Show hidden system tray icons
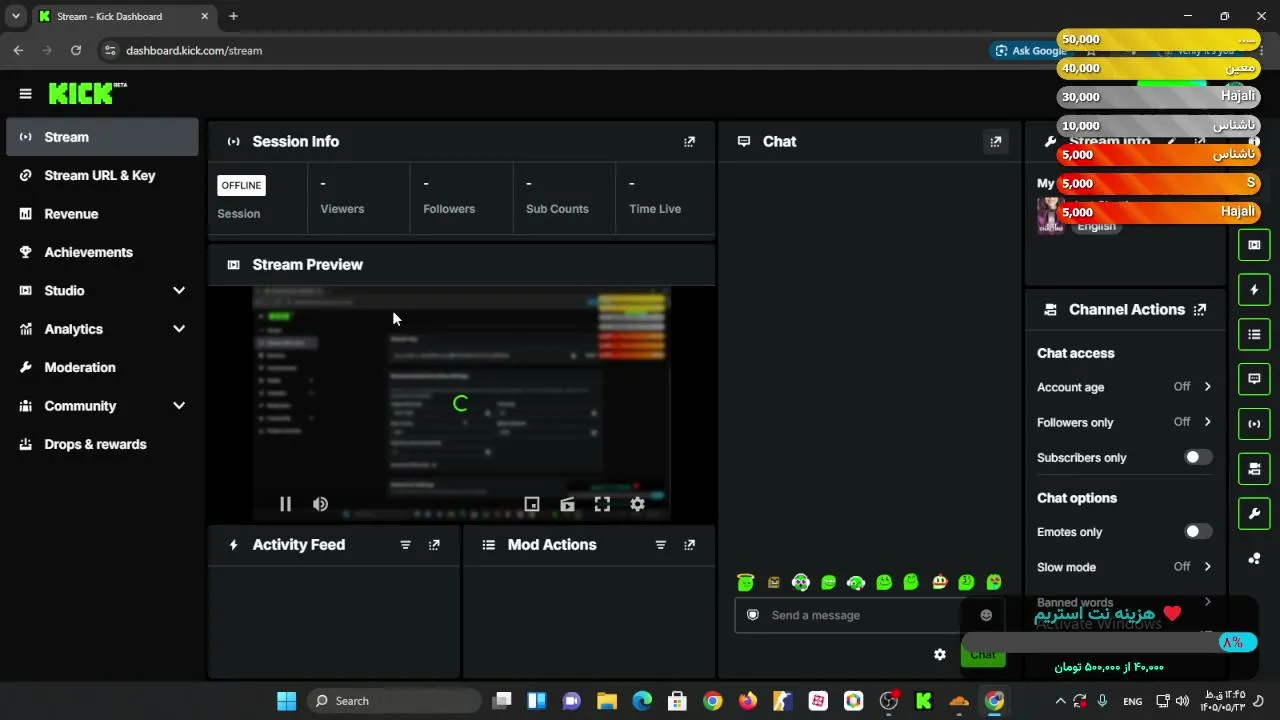 click(1061, 701)
